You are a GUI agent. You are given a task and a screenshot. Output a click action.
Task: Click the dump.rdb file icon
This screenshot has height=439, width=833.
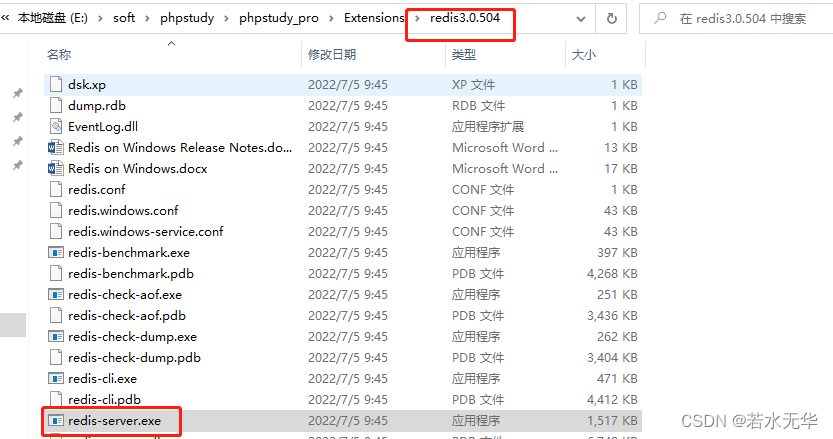[x=56, y=105]
